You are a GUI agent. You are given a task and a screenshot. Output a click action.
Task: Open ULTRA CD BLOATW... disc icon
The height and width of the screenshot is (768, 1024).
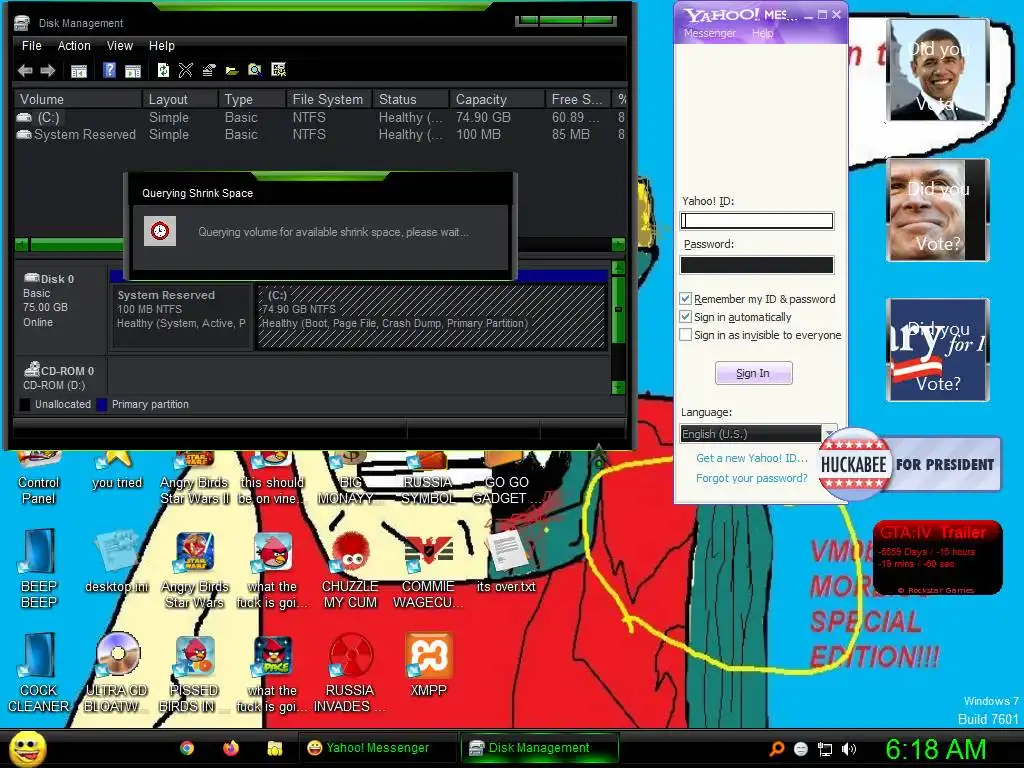[117, 673]
